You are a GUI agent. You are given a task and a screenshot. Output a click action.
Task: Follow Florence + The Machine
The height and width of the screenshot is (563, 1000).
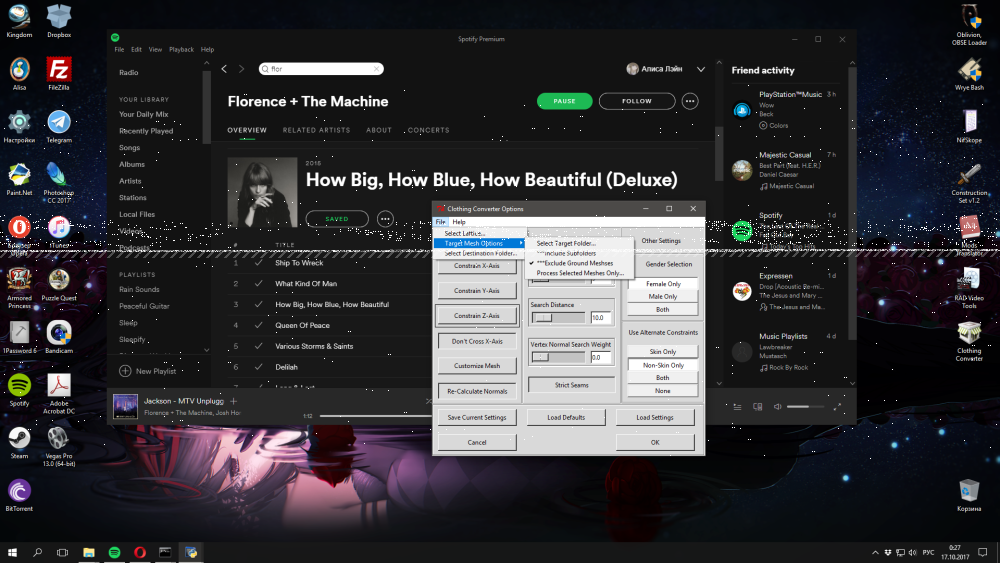[x=636, y=101]
